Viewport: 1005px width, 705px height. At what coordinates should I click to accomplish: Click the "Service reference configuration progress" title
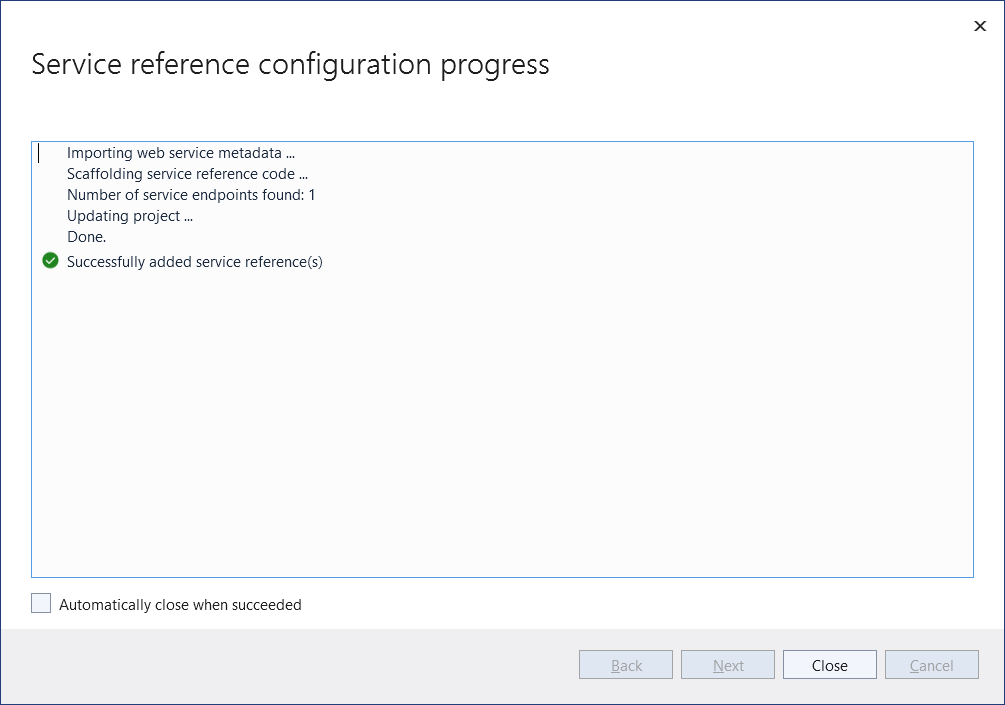pyautogui.click(x=290, y=64)
